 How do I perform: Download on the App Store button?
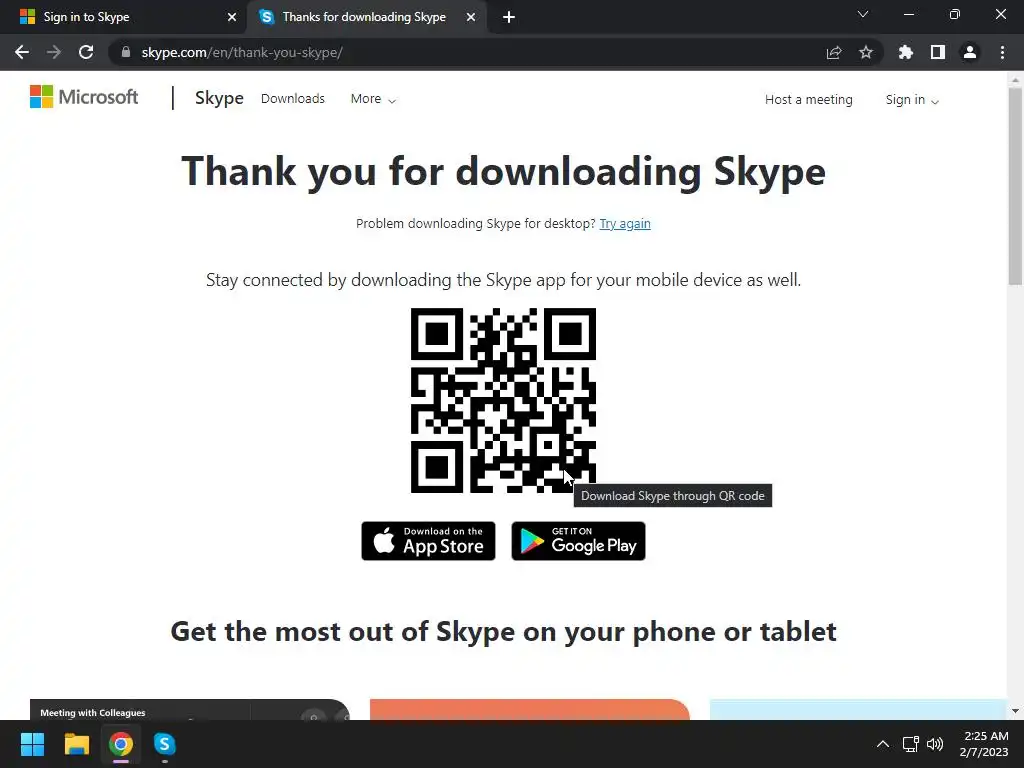pos(428,541)
